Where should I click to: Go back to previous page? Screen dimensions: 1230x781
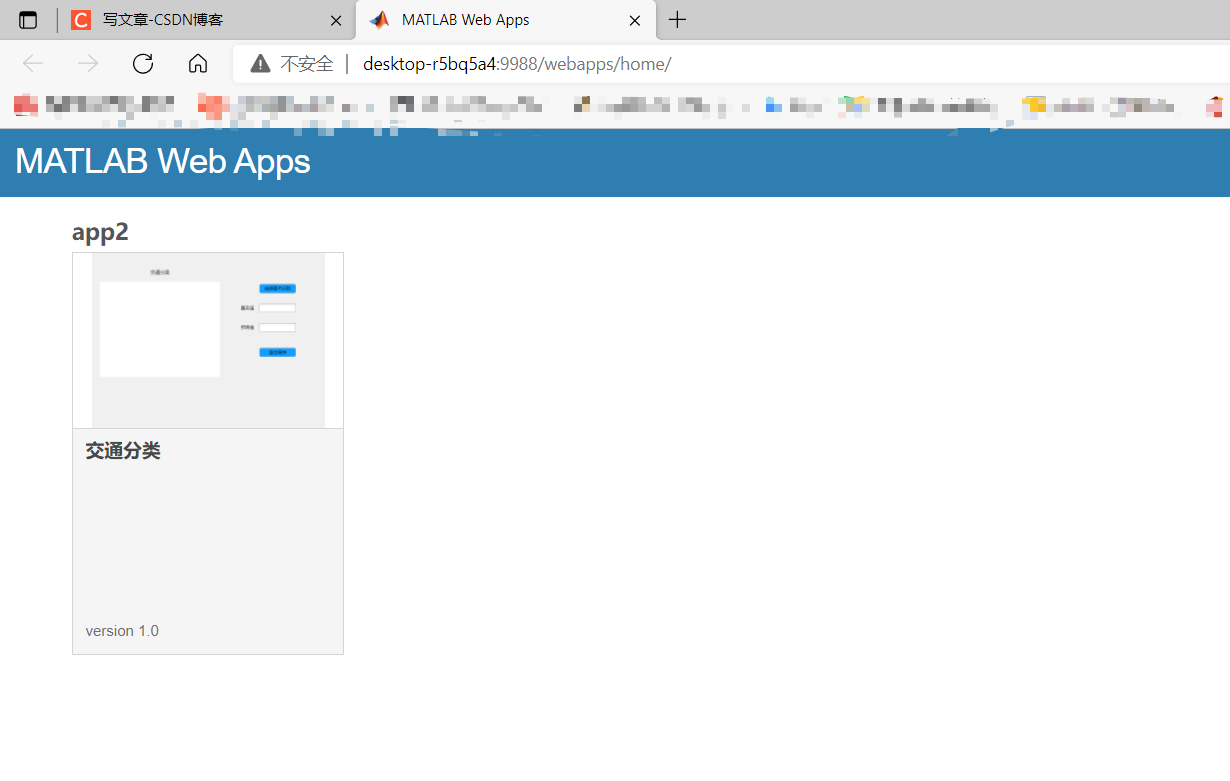(33, 64)
